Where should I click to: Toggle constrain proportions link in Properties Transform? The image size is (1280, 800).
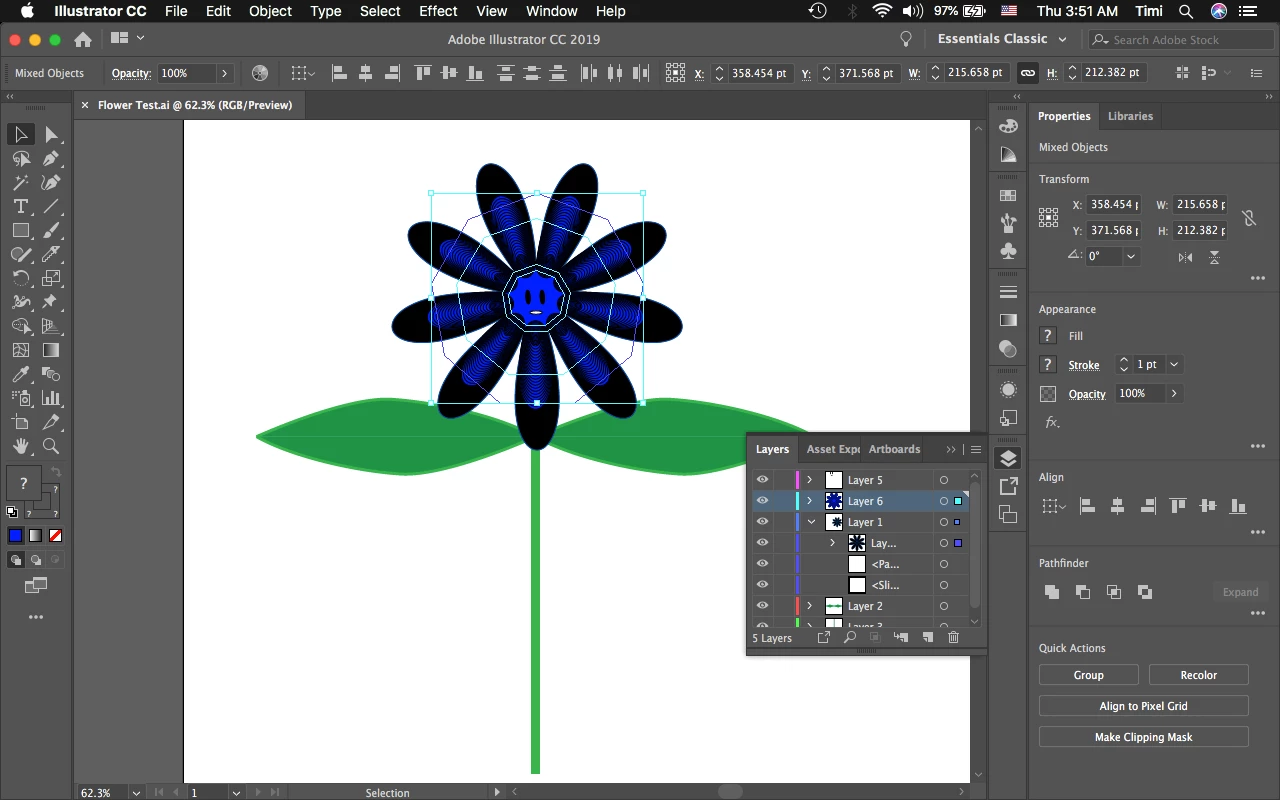click(1248, 218)
